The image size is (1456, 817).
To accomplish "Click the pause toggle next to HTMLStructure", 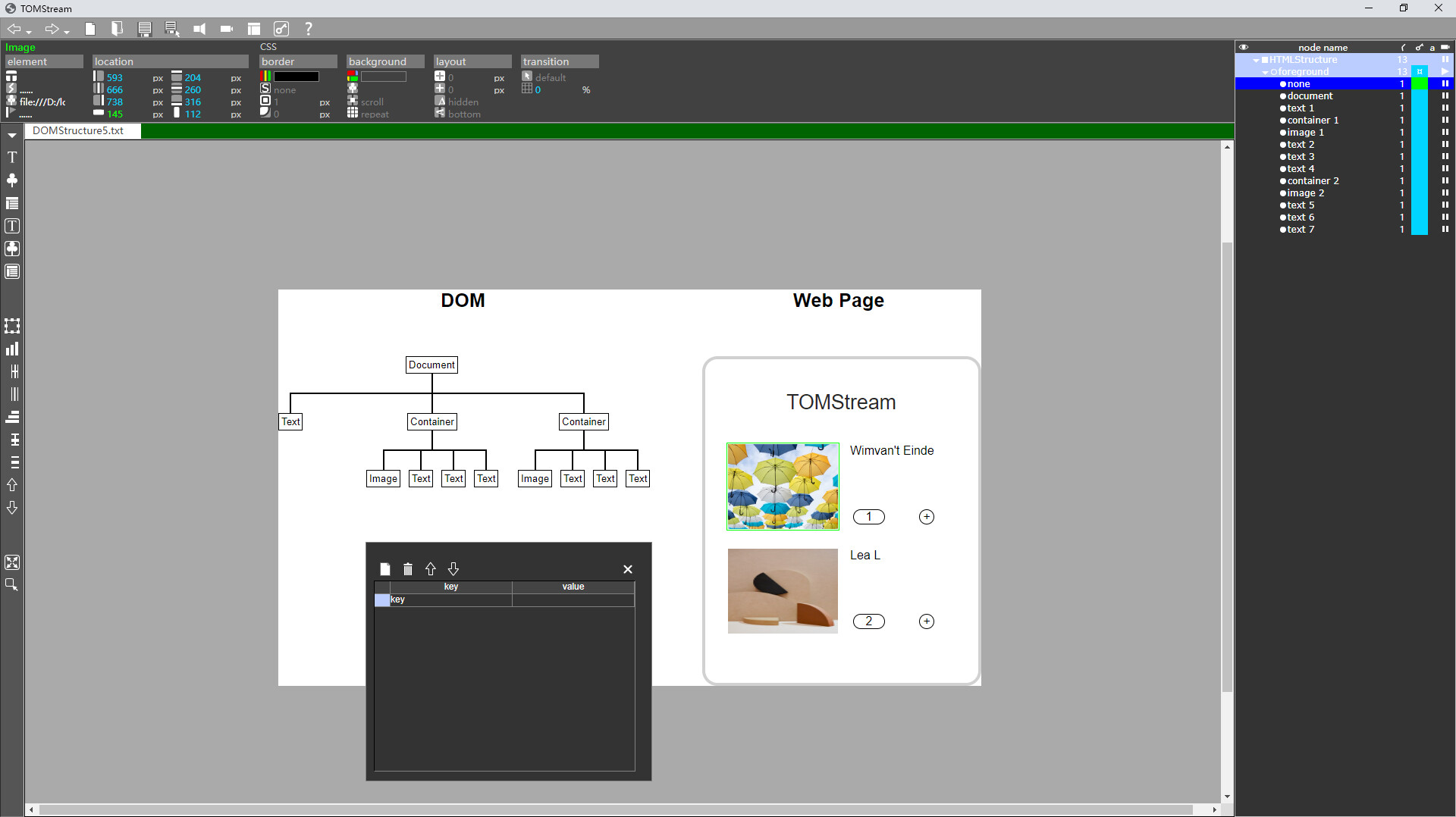I will pos(1445,59).
